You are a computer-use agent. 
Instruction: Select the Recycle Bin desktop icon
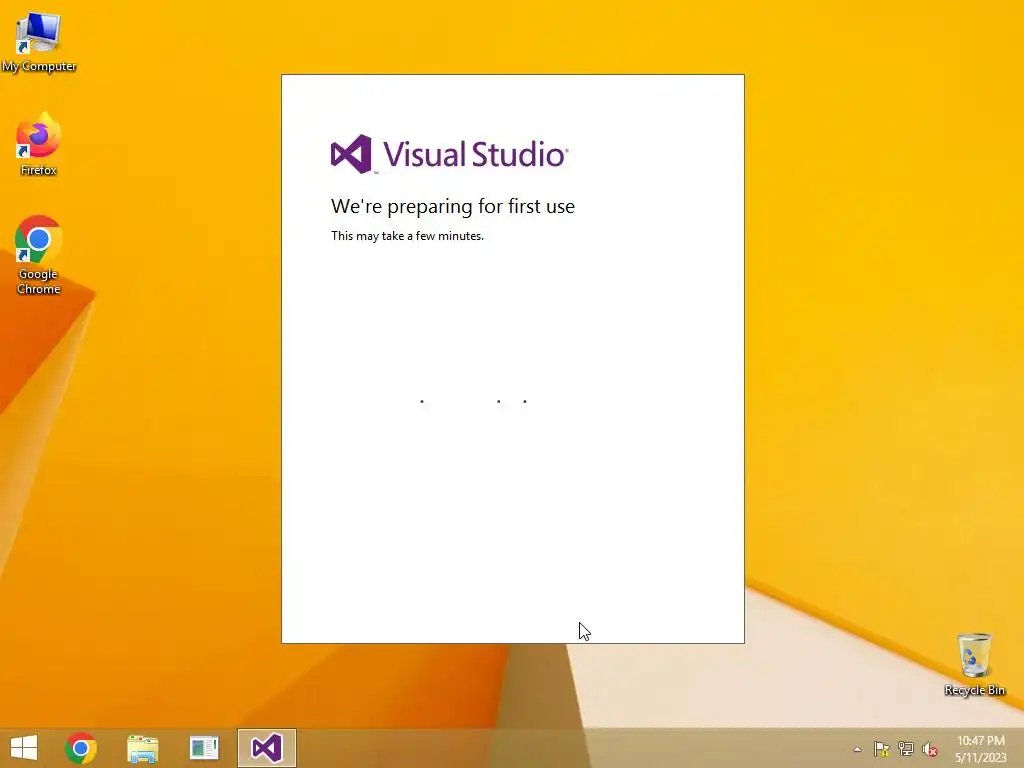[x=974, y=664]
